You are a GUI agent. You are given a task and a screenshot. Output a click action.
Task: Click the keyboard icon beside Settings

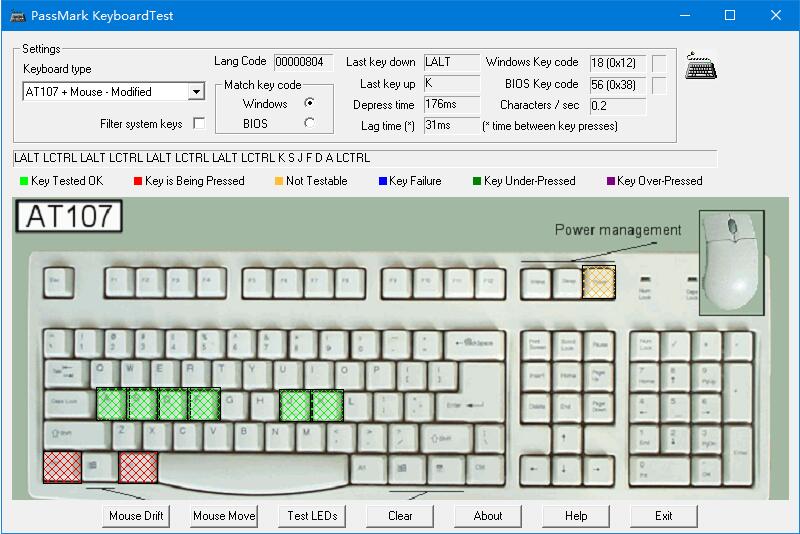coord(701,66)
